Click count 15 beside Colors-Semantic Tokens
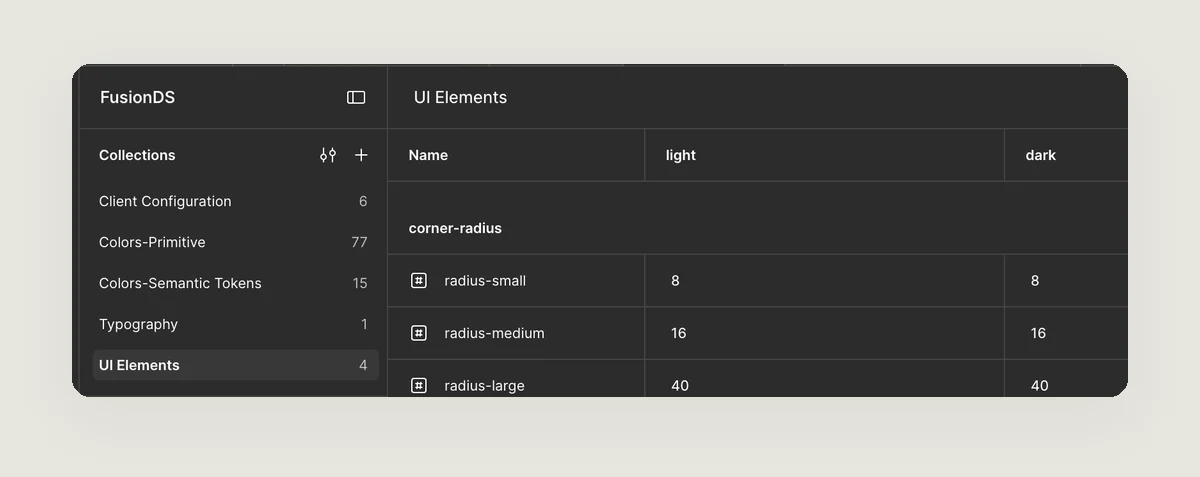The image size is (1200, 477). [x=360, y=283]
